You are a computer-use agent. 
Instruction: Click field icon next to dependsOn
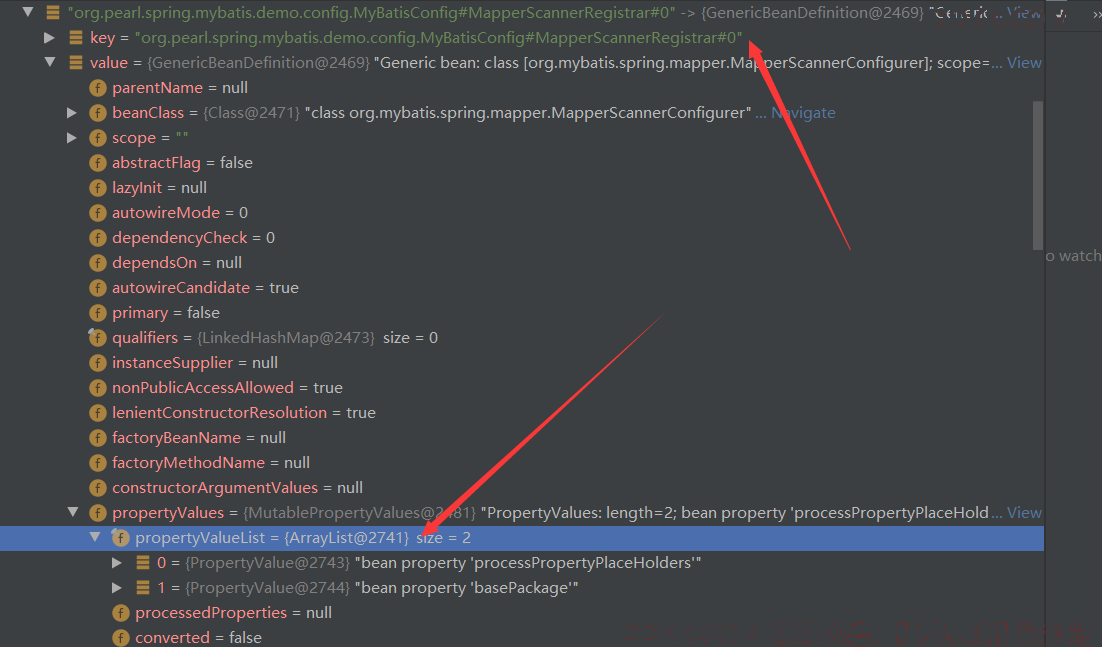pyautogui.click(x=98, y=263)
